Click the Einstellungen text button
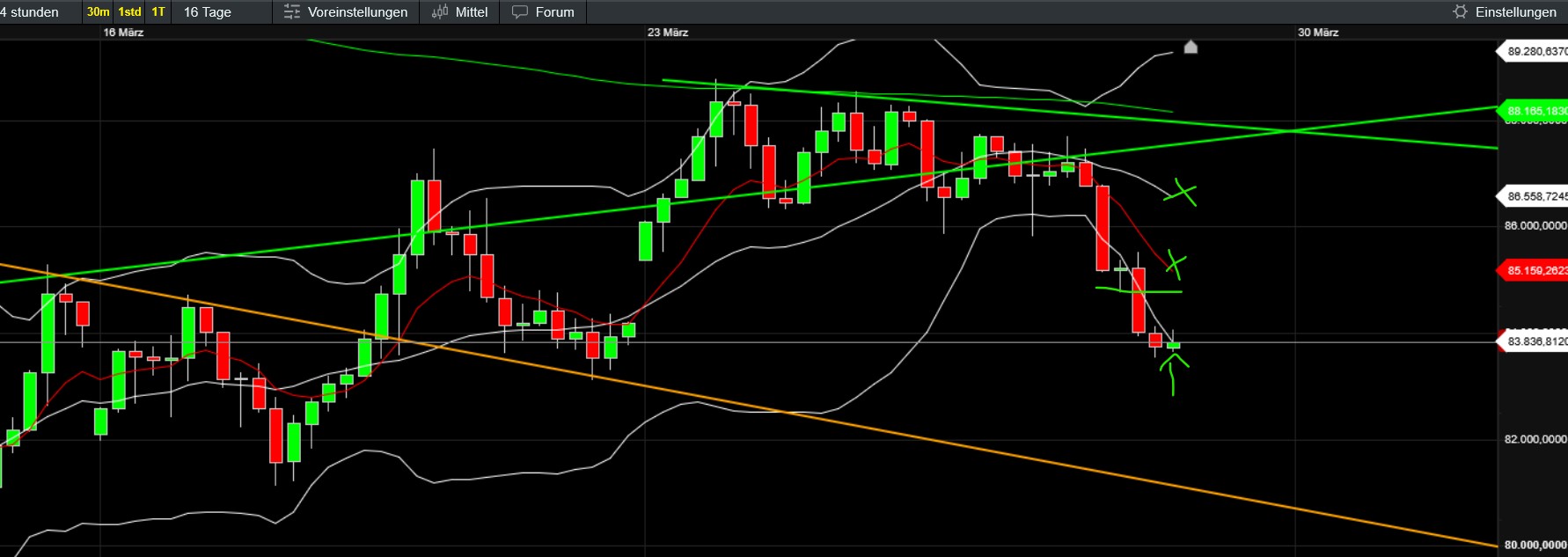 (x=1516, y=12)
